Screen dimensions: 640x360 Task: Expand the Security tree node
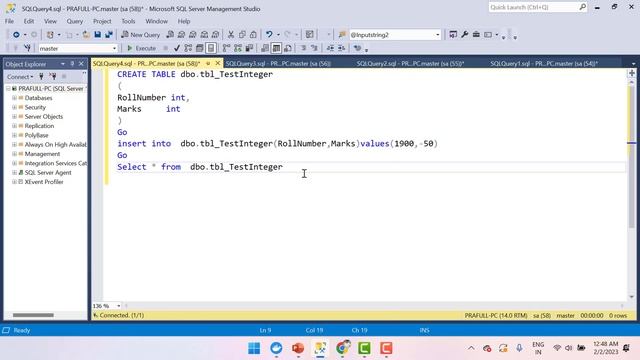(x=14, y=107)
